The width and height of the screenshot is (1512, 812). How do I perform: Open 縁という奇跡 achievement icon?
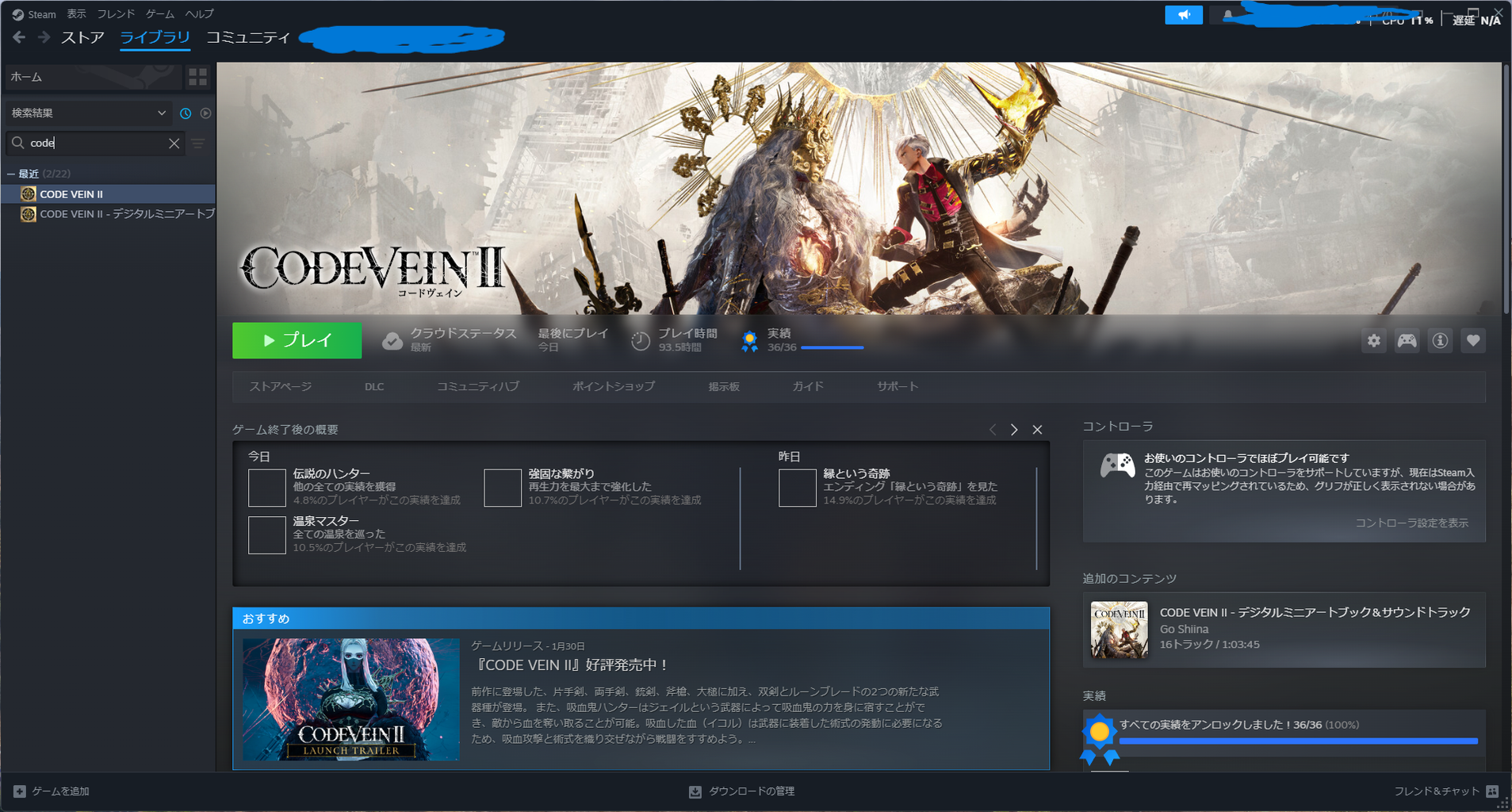[798, 488]
